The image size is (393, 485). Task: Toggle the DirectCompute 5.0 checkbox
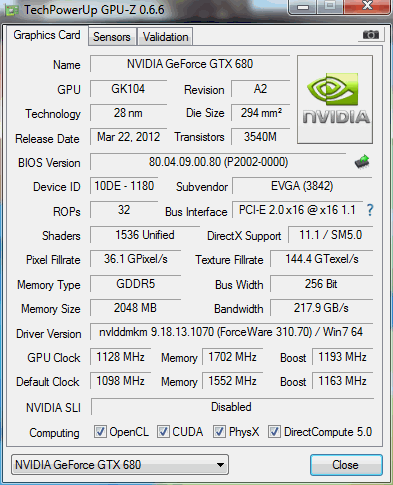click(x=275, y=432)
